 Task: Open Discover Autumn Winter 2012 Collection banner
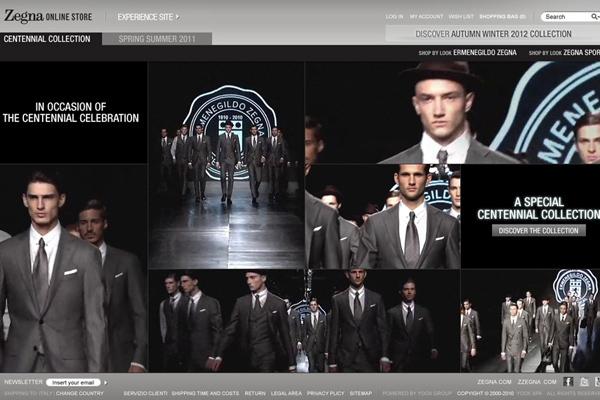[493, 34]
